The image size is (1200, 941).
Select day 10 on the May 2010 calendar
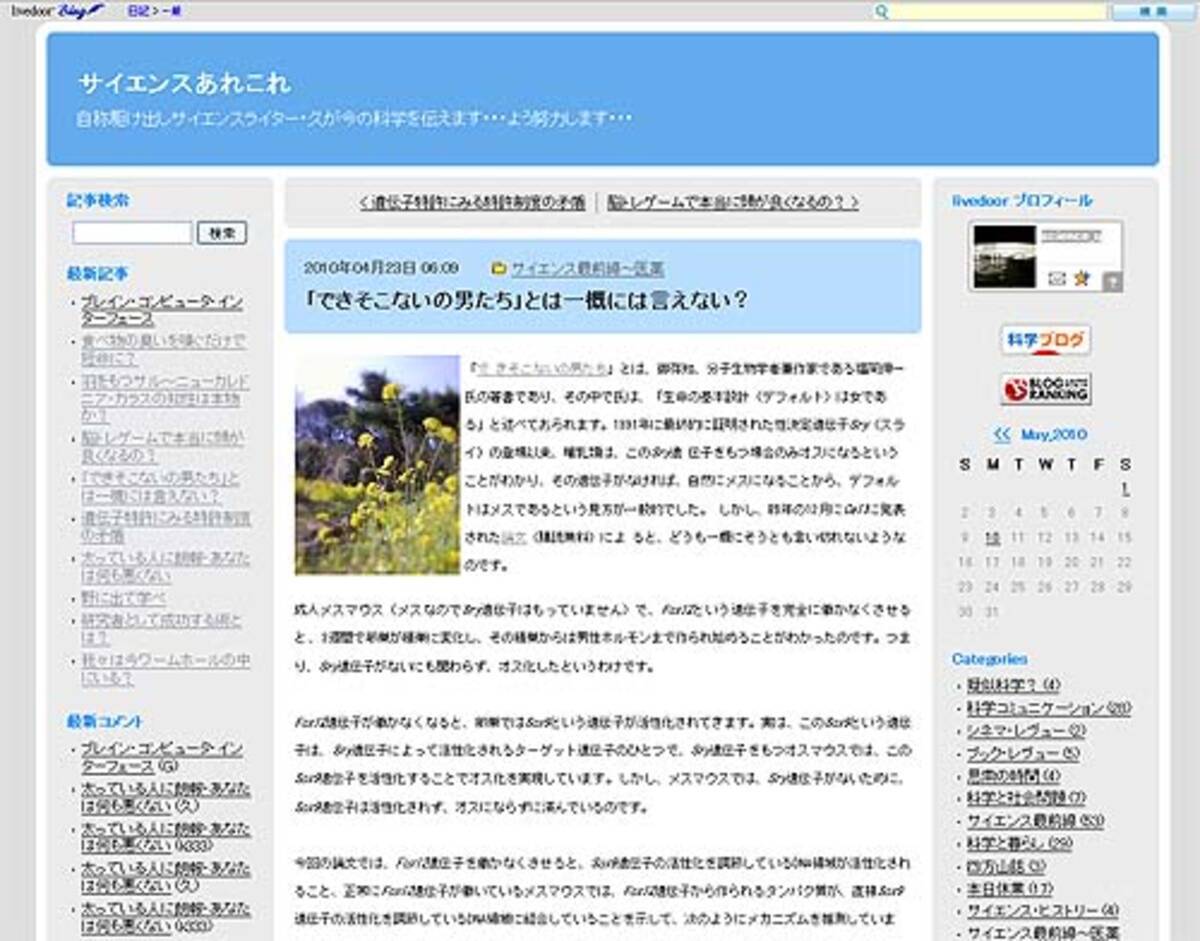[992, 536]
